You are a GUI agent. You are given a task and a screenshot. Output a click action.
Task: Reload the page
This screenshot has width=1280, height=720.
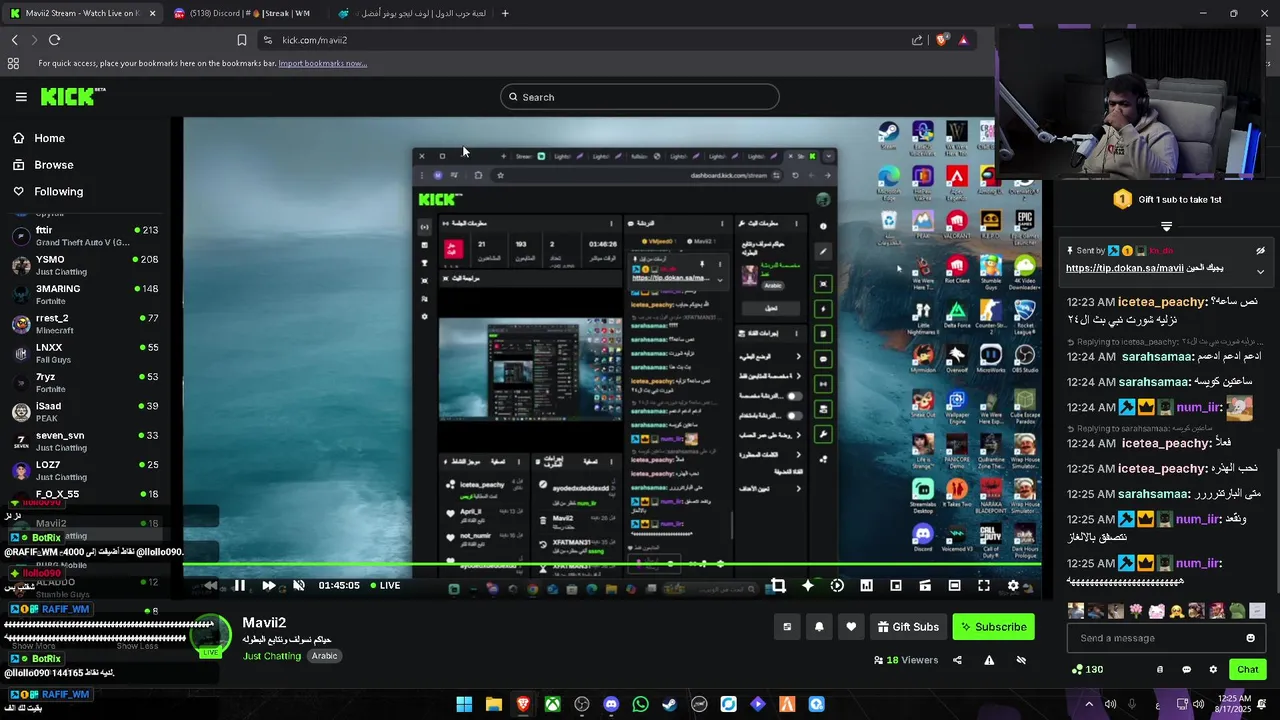point(54,40)
